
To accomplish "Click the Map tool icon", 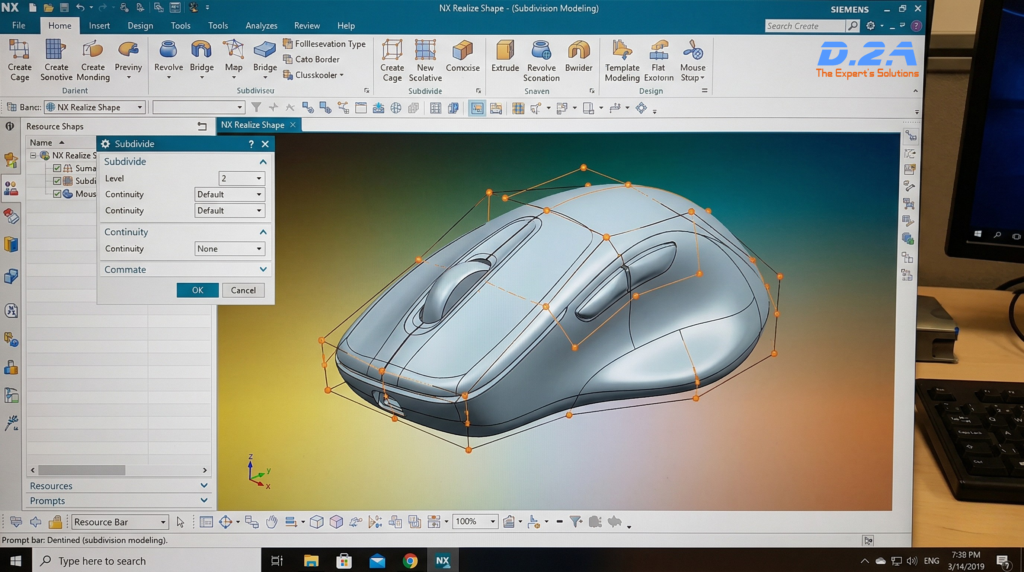I will tap(233, 50).
